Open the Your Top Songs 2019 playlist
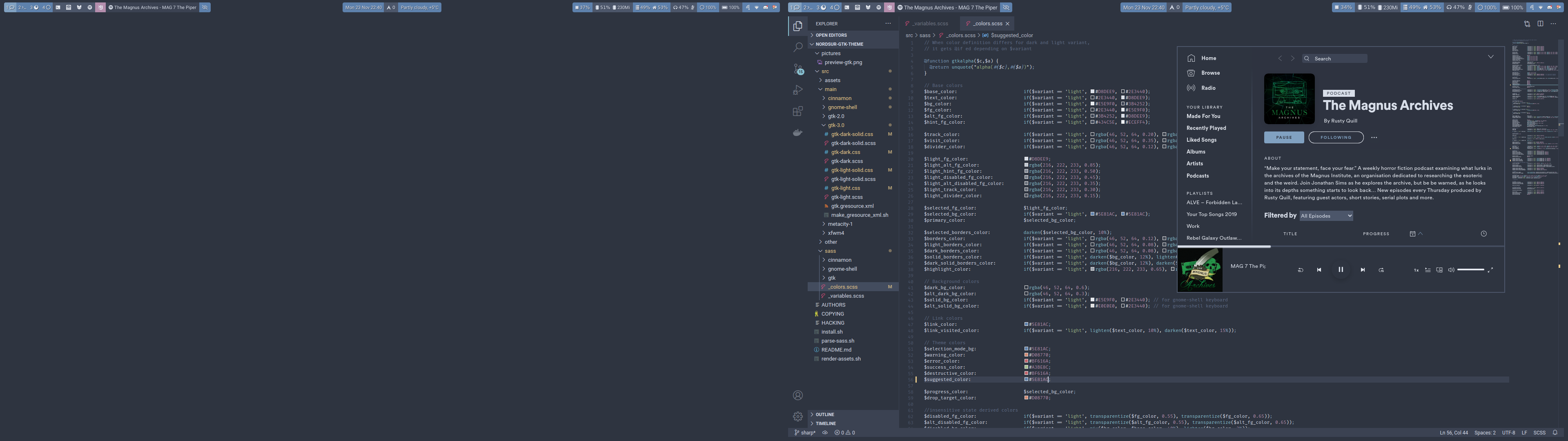This screenshot has height=441, width=1568. click(x=1211, y=214)
